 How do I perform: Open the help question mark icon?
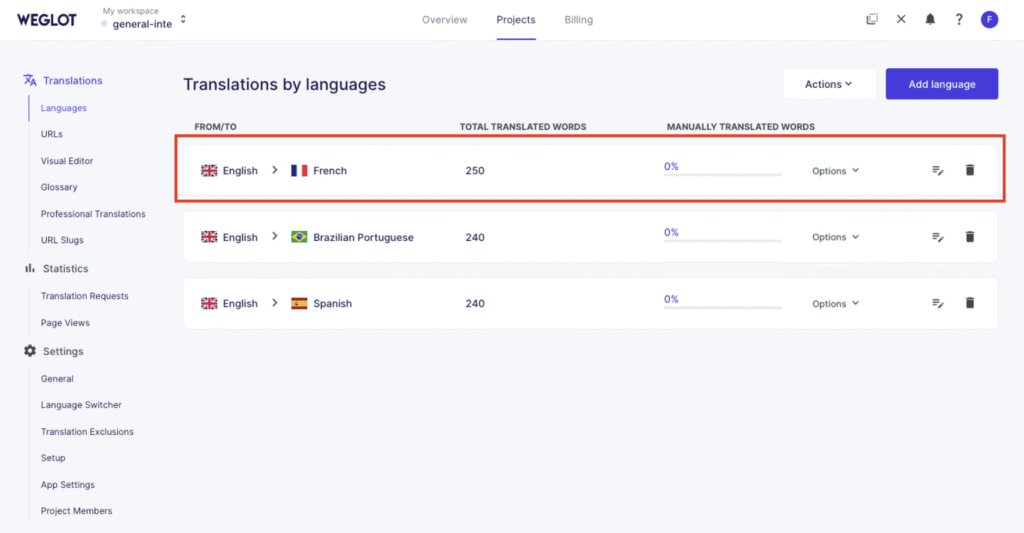tap(959, 19)
